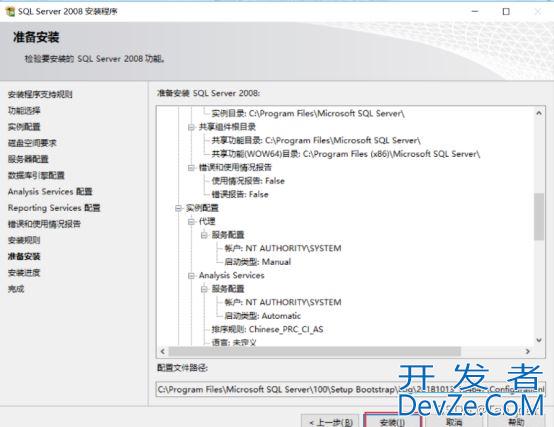Select 帐户 row under Analysis Services
Viewport: 554px width, 427px height.
pos(283,302)
